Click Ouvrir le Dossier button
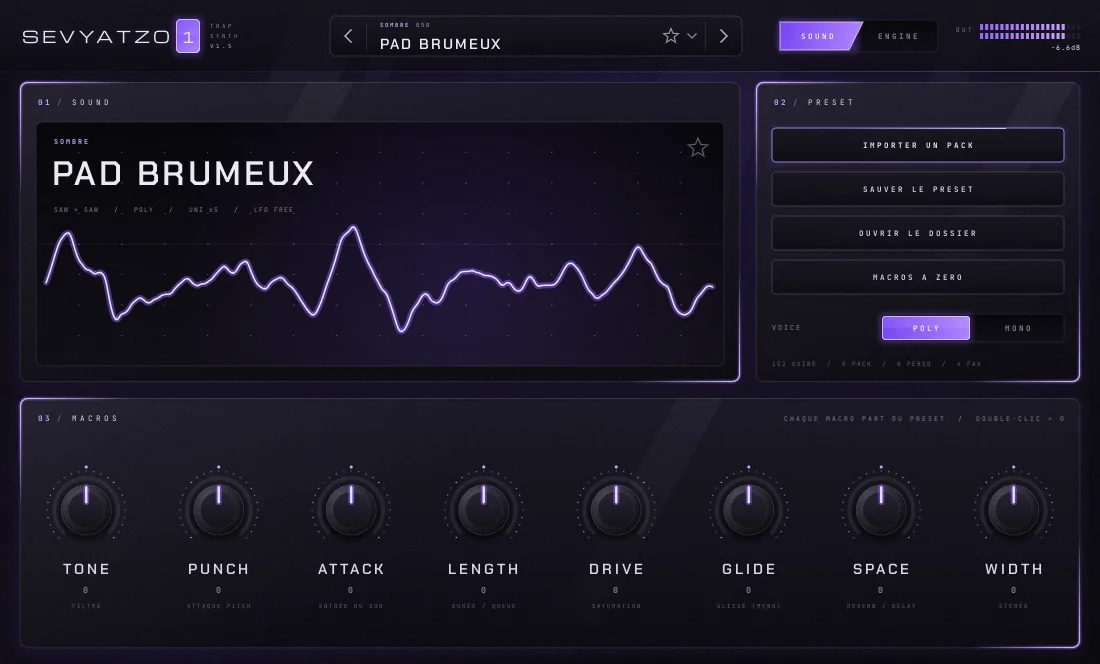This screenshot has width=1100, height=664. coord(918,233)
